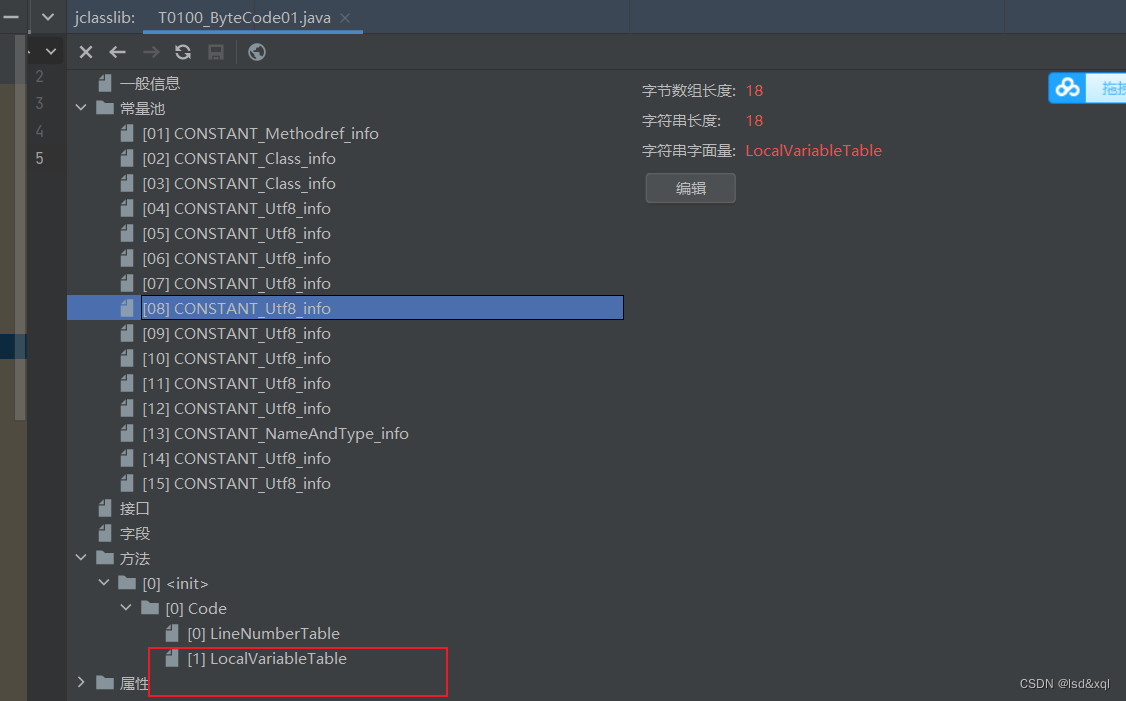Image resolution: width=1126 pixels, height=701 pixels.
Task: Reload the class file with refresh icon
Action: (x=183, y=52)
